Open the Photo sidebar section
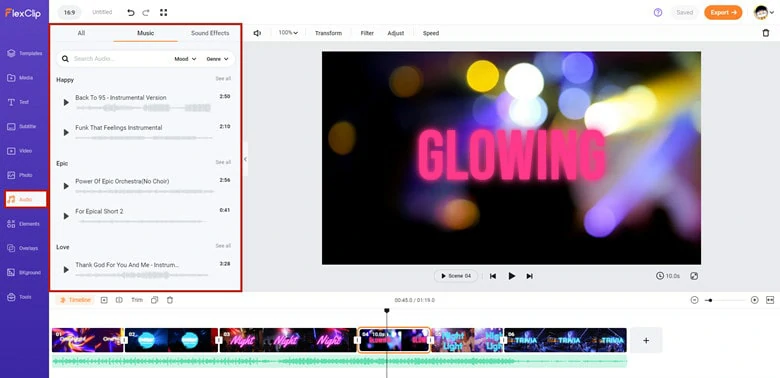The height and width of the screenshot is (378, 780). (19, 175)
